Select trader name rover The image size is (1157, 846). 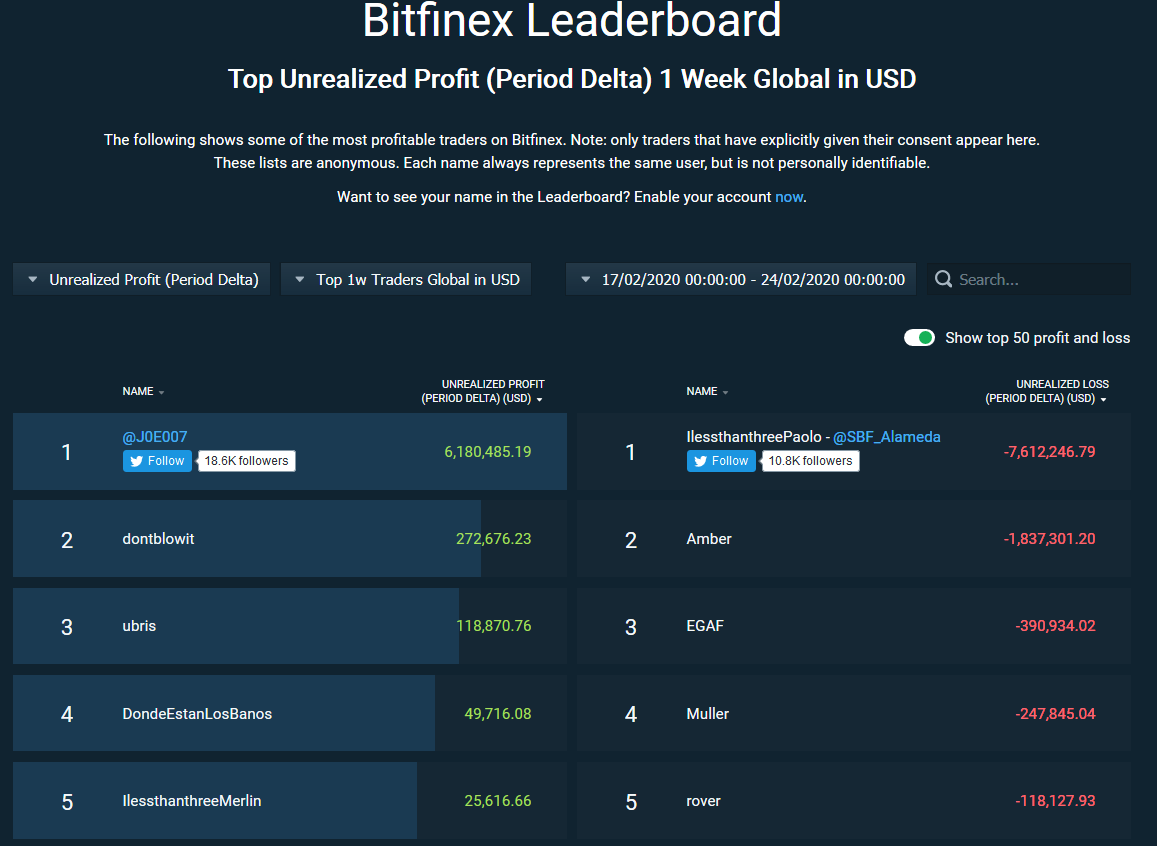coord(703,801)
